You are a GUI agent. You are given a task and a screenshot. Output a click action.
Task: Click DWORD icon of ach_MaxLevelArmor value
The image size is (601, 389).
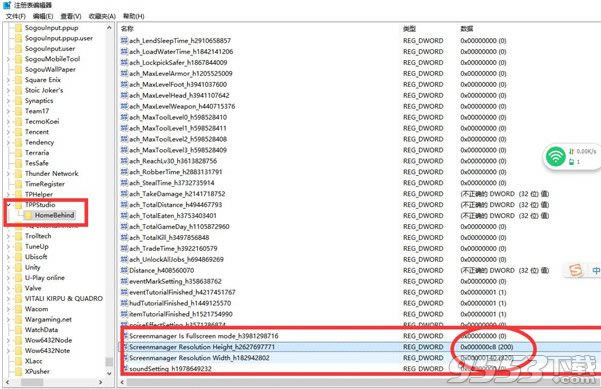pos(124,73)
